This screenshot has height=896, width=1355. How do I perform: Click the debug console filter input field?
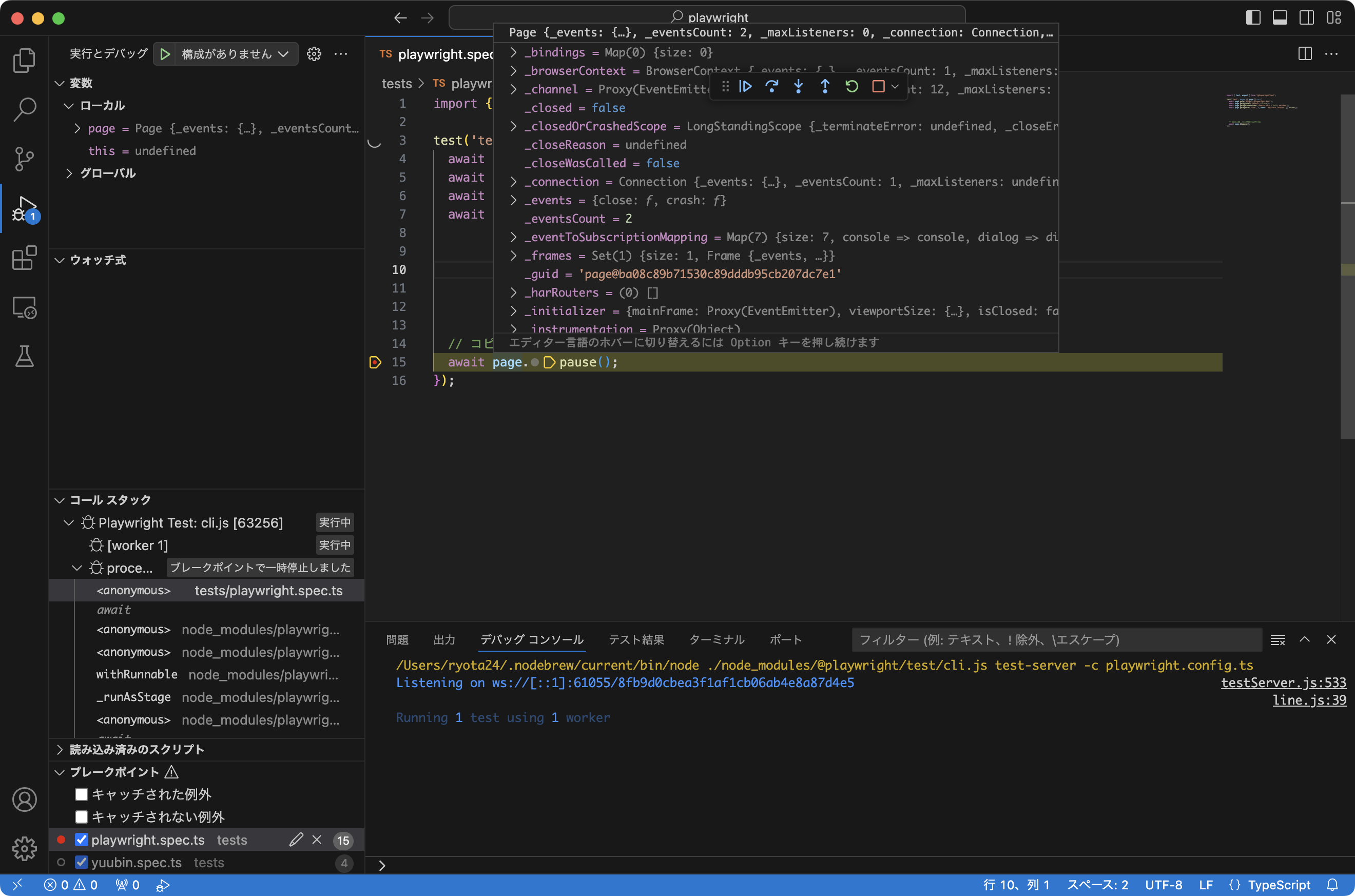tap(1056, 639)
